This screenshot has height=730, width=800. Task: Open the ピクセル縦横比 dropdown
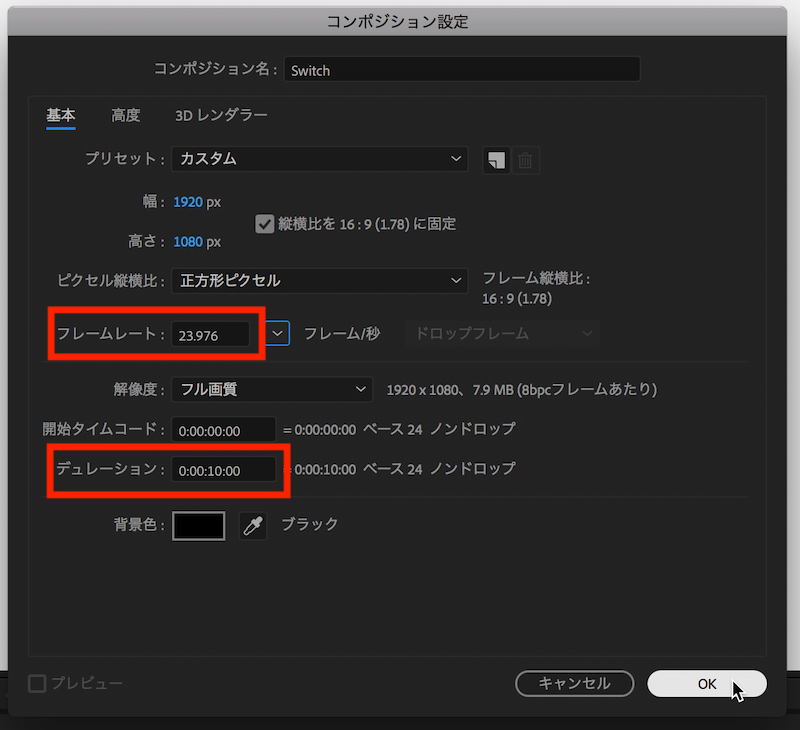pyautogui.click(x=319, y=281)
